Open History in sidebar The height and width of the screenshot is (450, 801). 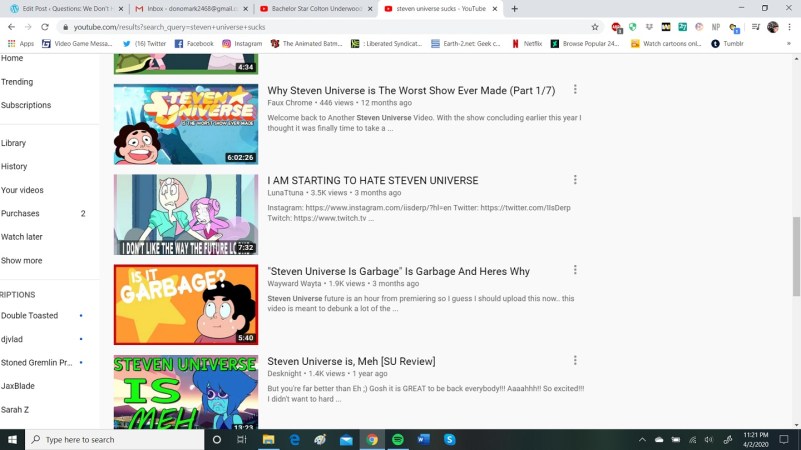(14, 167)
